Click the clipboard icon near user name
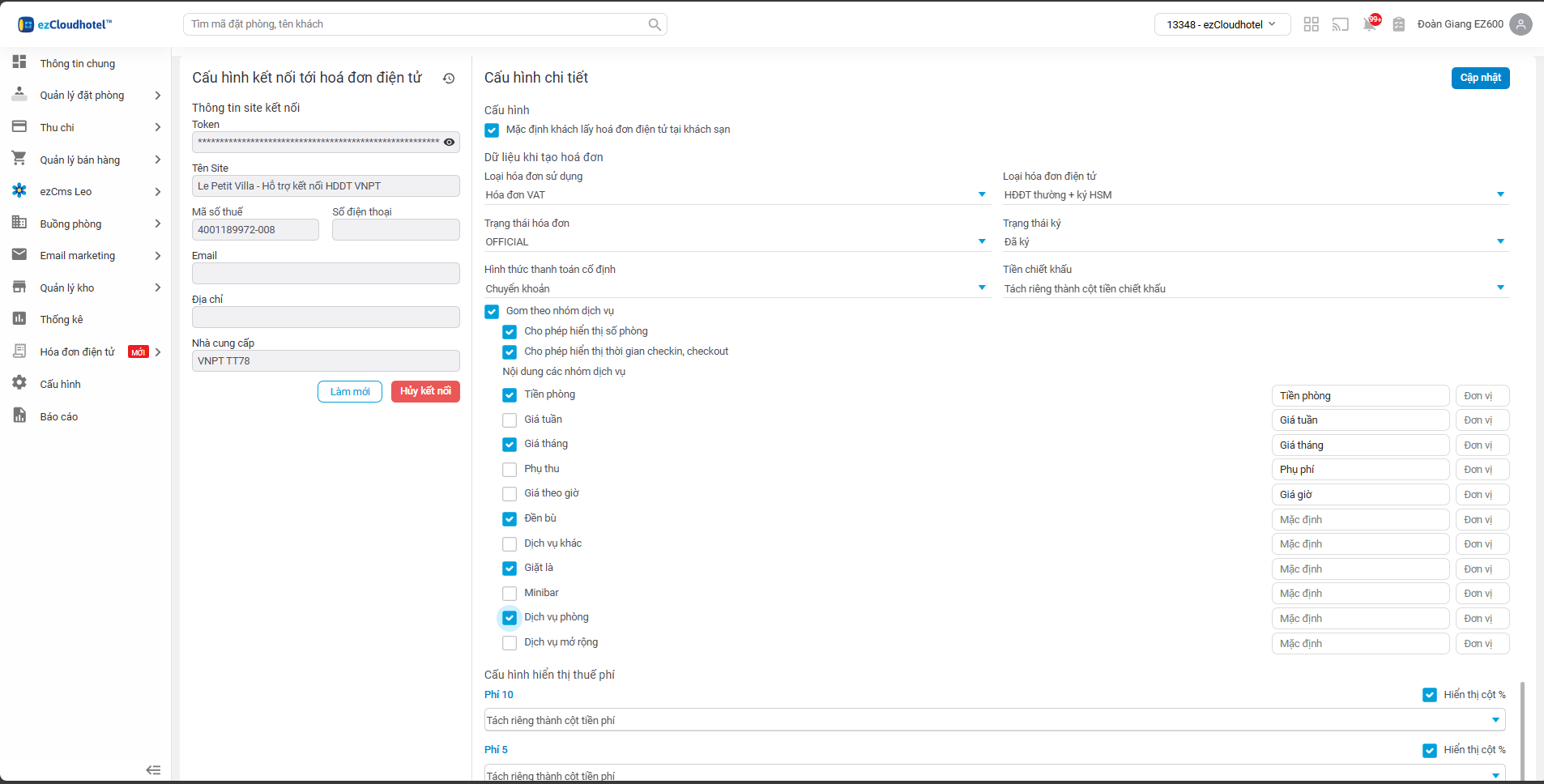The width and height of the screenshot is (1544, 784). [1398, 24]
